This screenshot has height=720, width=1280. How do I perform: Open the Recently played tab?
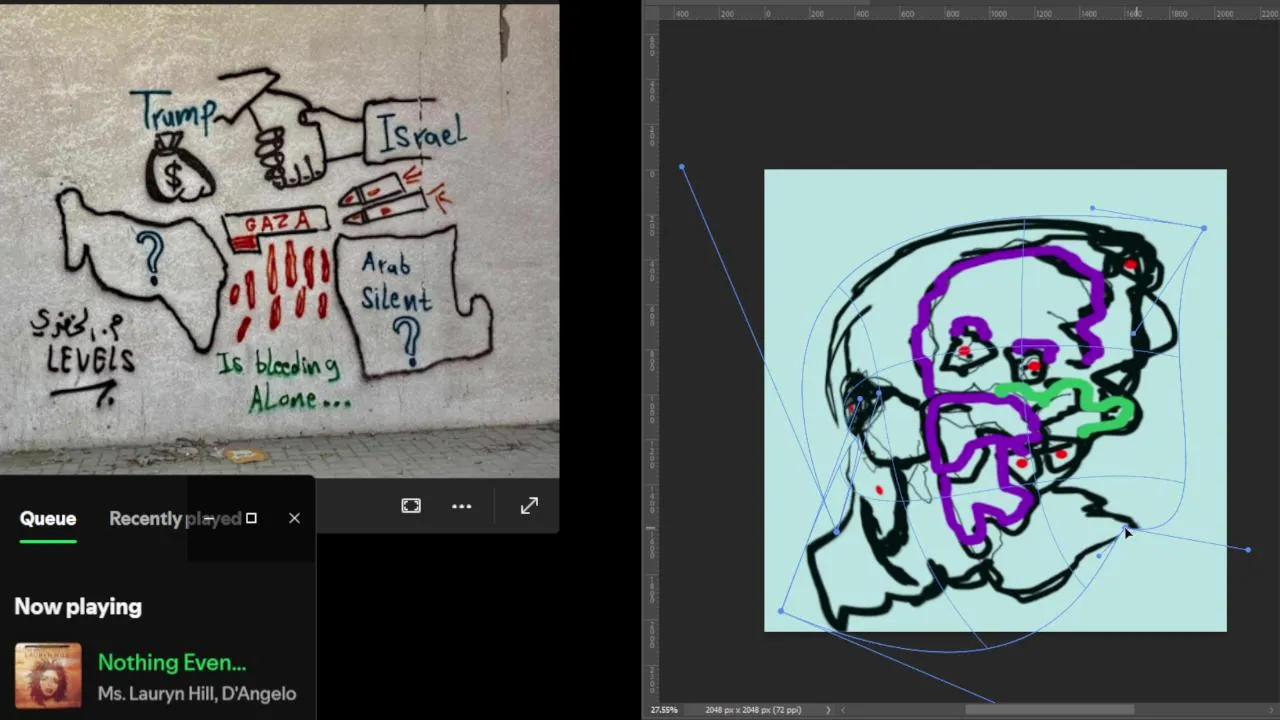coord(175,518)
